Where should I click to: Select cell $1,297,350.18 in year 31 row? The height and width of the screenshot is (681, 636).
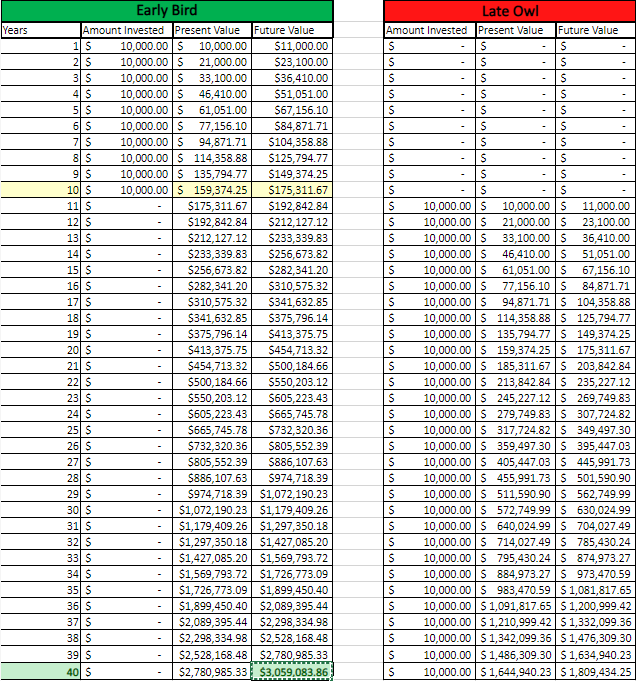click(x=292, y=526)
